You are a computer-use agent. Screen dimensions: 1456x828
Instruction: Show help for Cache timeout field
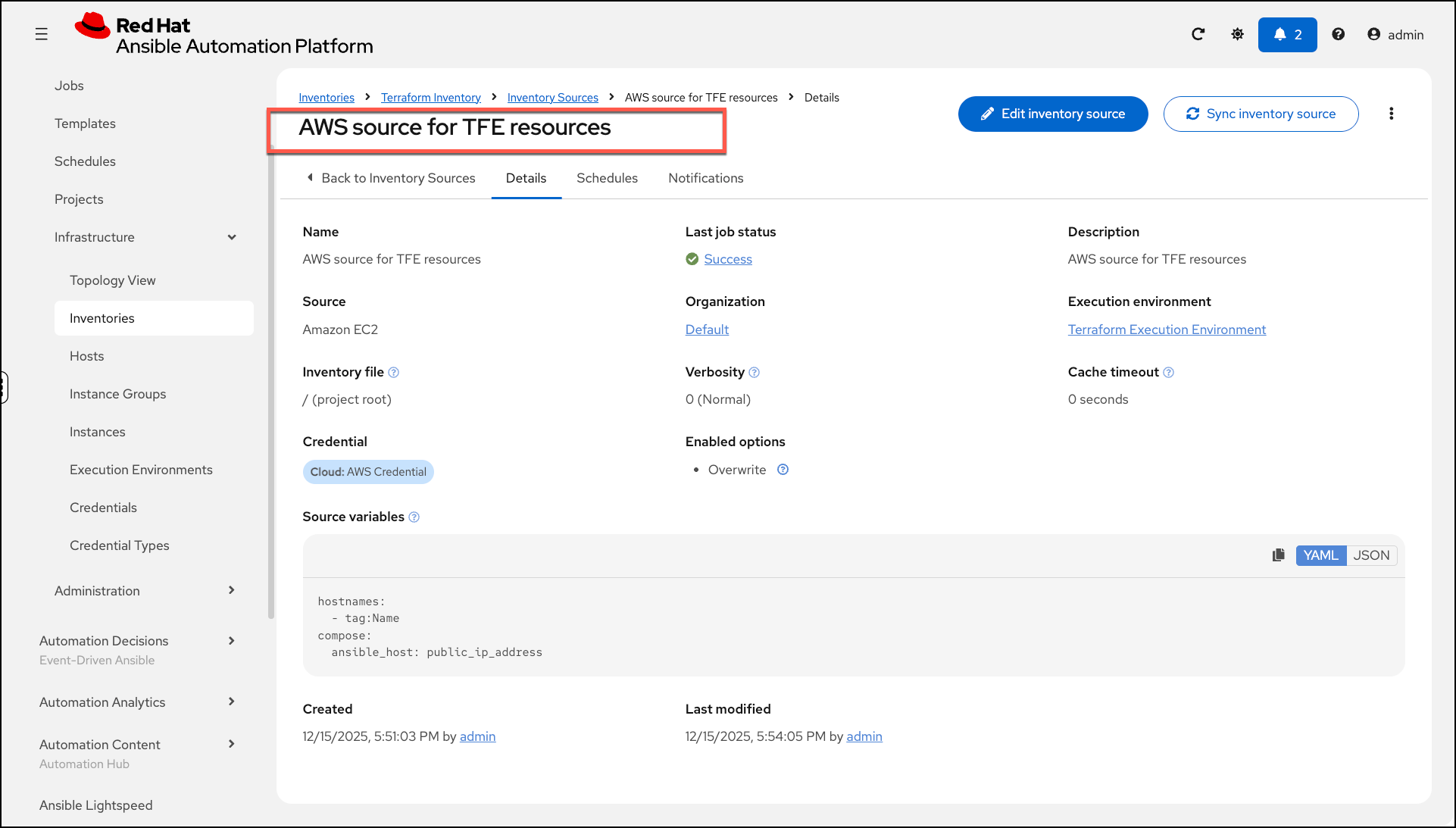(1168, 372)
